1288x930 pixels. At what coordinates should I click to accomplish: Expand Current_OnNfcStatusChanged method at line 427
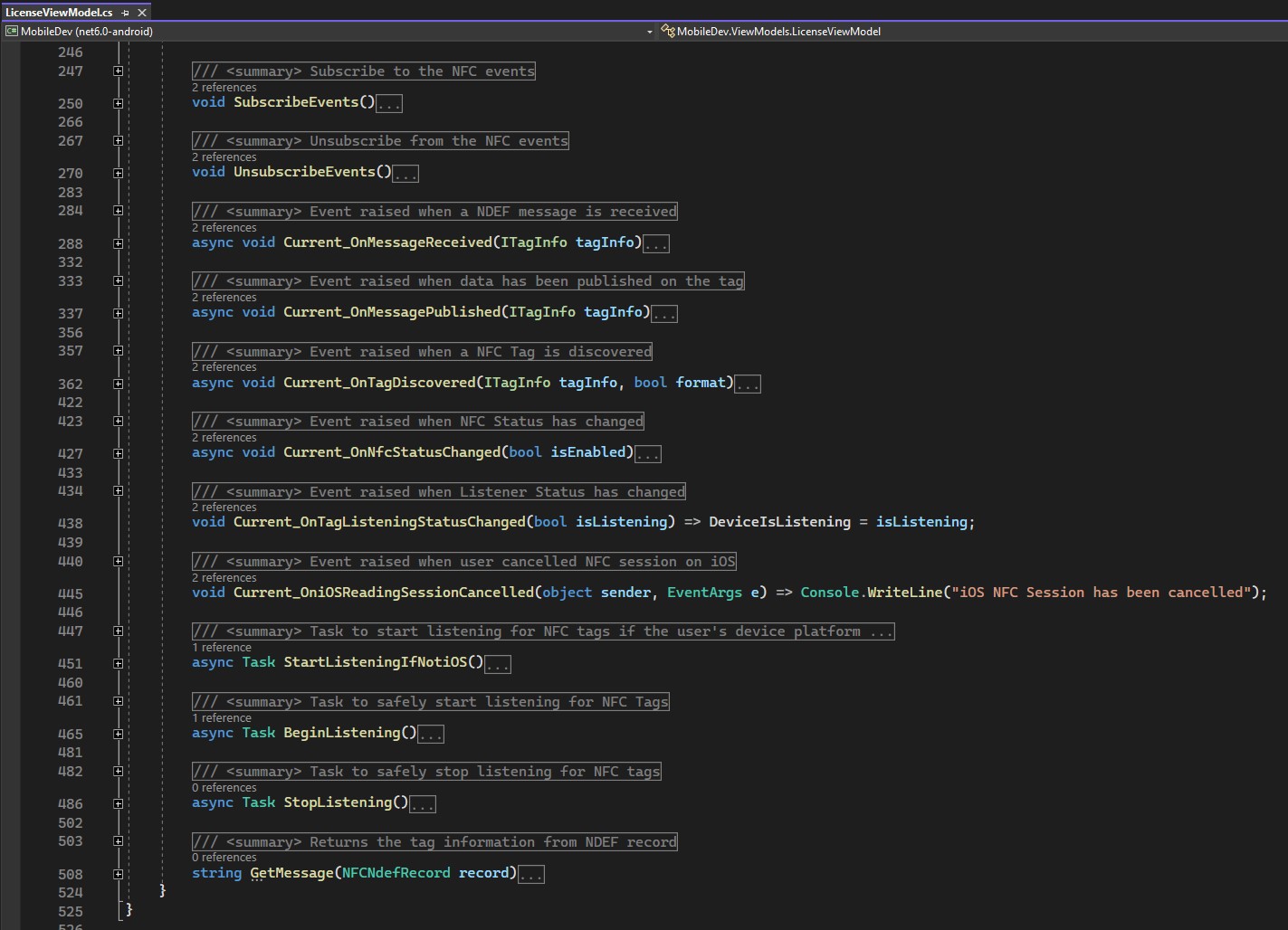click(x=118, y=453)
